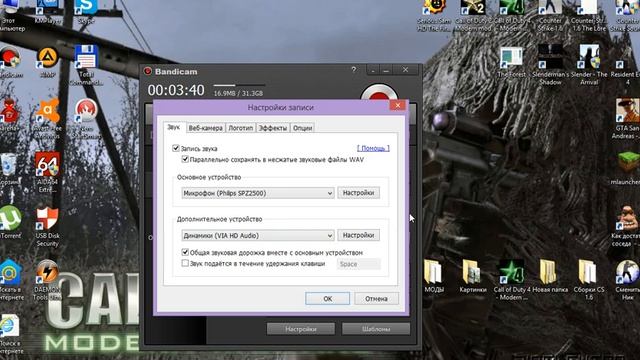Click Настройки next to primary device
The width and height of the screenshot is (640, 360).
pos(358,193)
